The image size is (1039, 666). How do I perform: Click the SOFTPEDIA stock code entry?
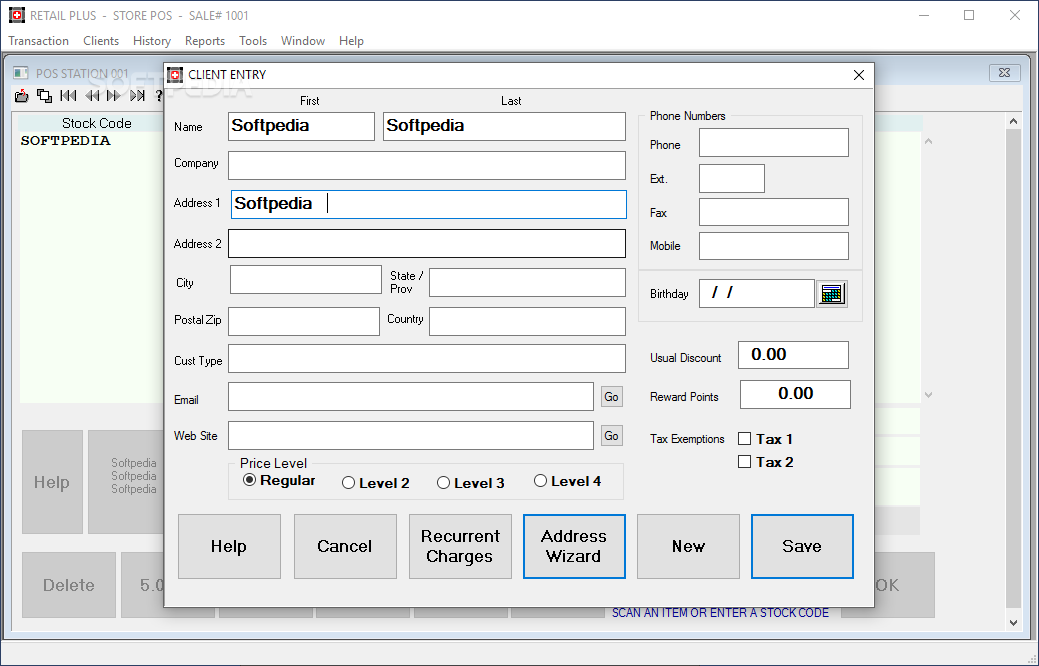(x=66, y=140)
